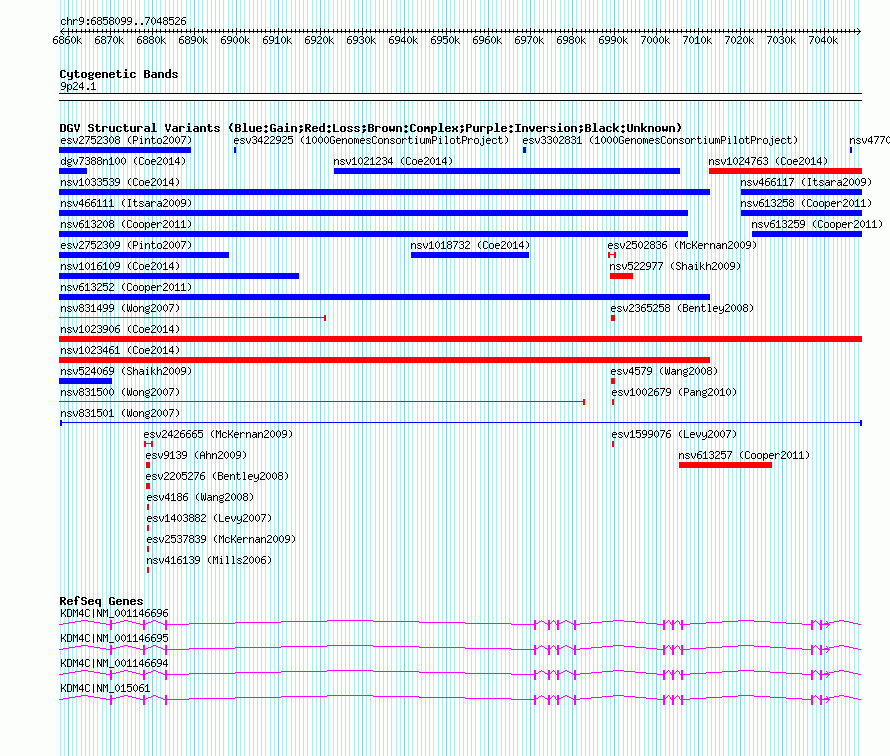890x756 pixels.
Task: Click the Cytogenetic Bands track title
Action: tap(119, 74)
